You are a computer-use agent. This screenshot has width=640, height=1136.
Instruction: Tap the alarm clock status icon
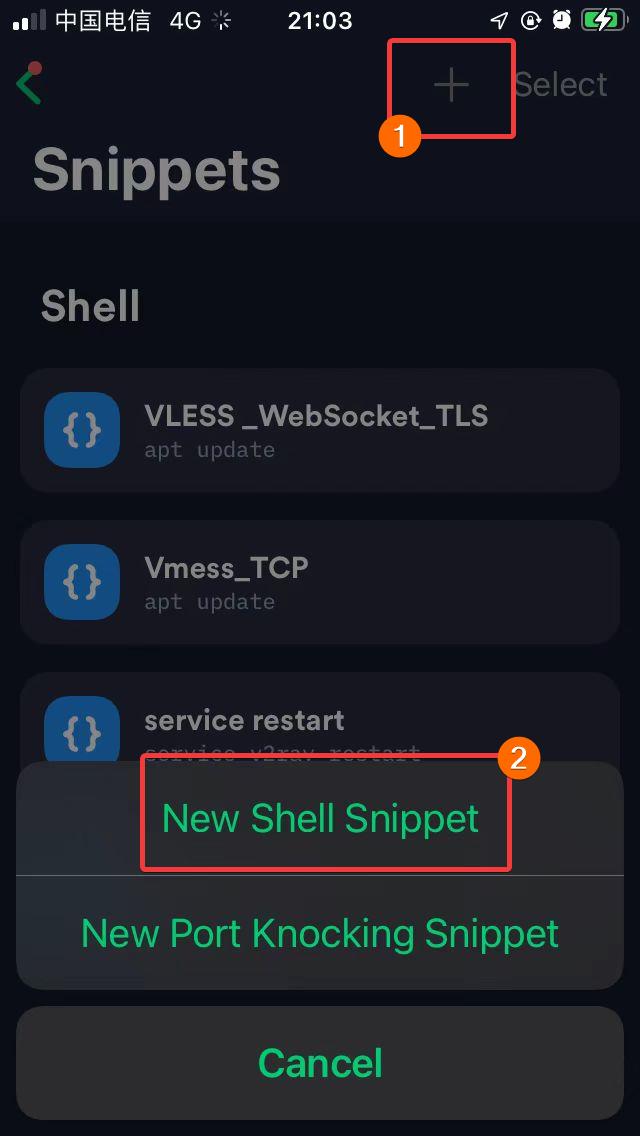click(562, 20)
